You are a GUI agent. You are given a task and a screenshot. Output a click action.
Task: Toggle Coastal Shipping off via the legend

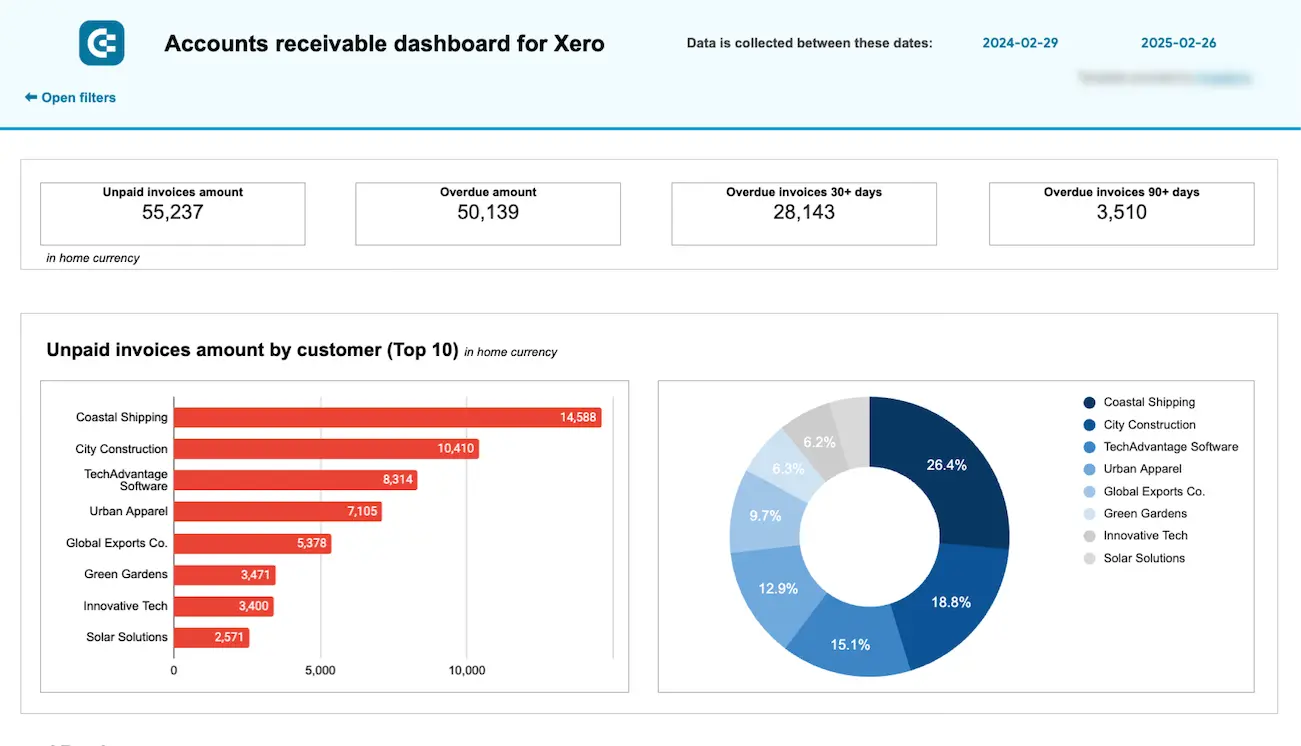pos(1149,402)
